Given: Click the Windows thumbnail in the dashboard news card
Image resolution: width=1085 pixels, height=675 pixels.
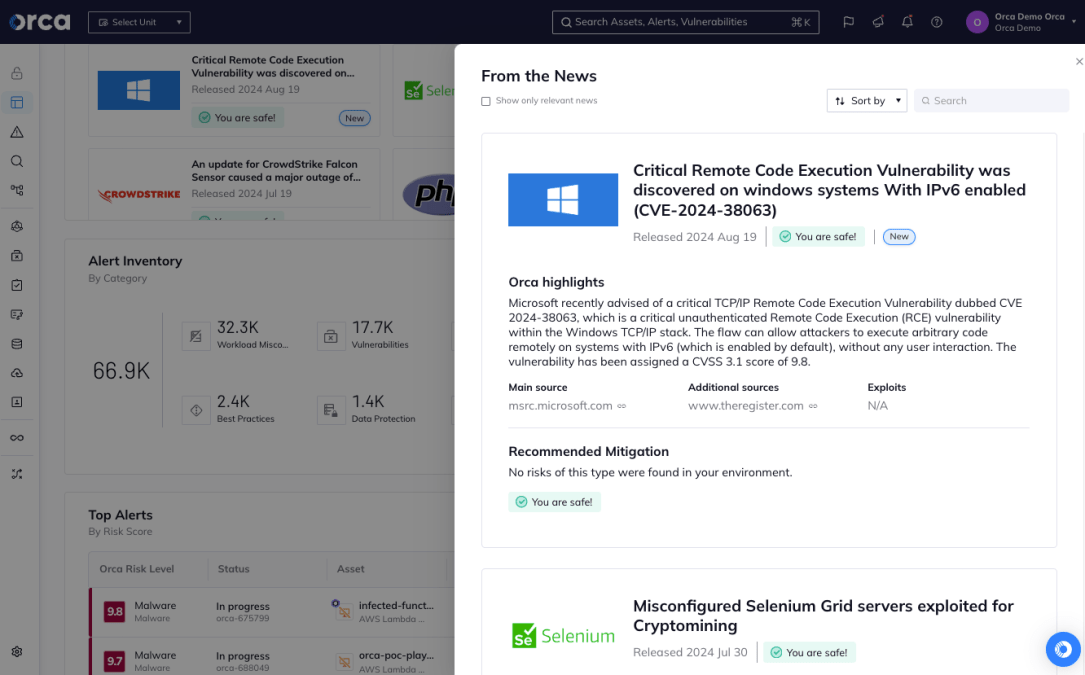Looking at the screenshot, I should [138, 90].
